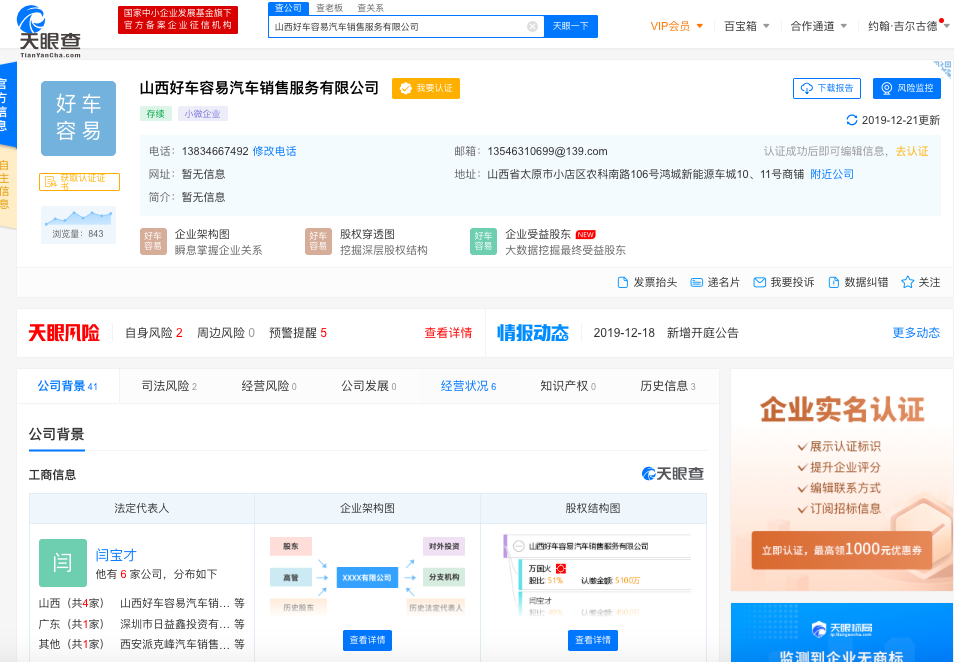
Task: Click the refresh icon beside 2019-12-21更新
Action: click(x=852, y=120)
